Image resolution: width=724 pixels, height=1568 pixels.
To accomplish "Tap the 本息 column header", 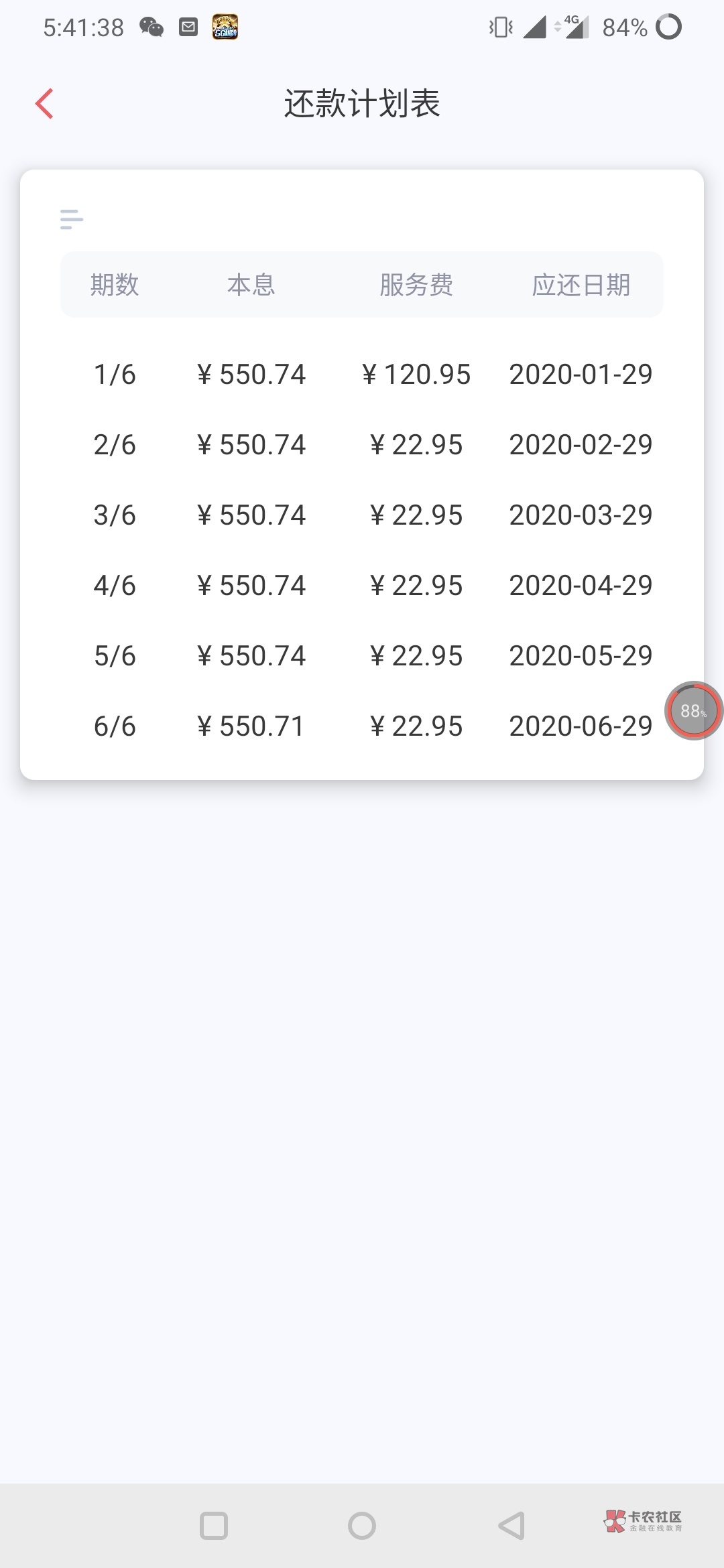I will coord(251,285).
